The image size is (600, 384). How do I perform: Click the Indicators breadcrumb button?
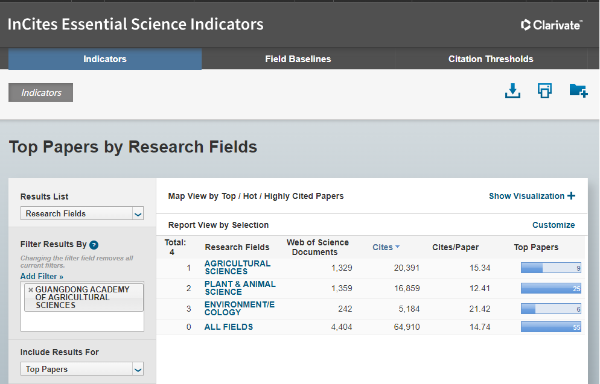point(41,93)
